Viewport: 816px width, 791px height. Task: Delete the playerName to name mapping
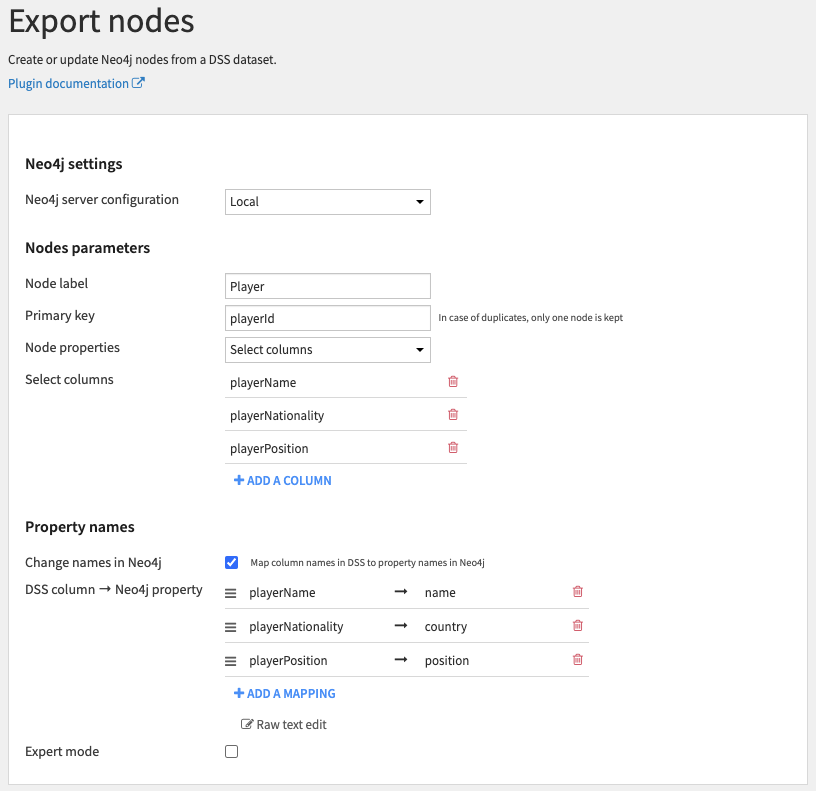point(577,592)
